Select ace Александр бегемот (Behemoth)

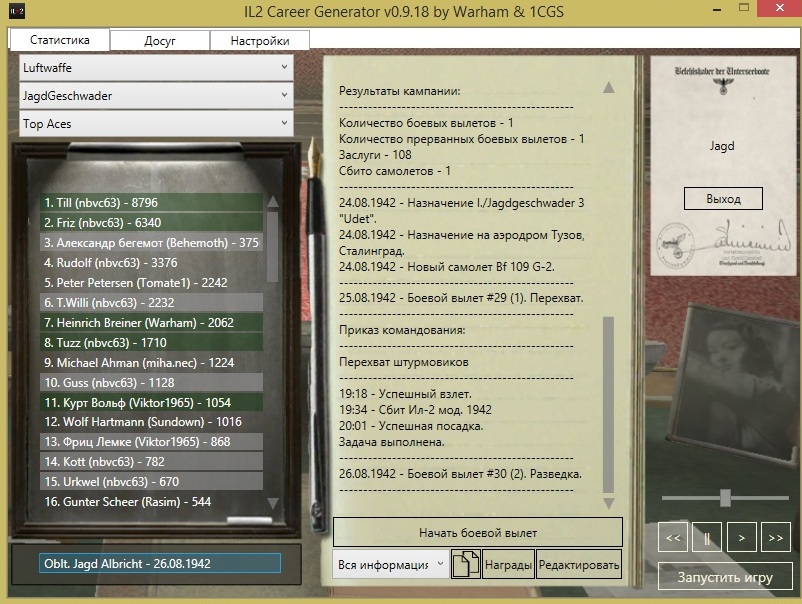[x=151, y=242]
